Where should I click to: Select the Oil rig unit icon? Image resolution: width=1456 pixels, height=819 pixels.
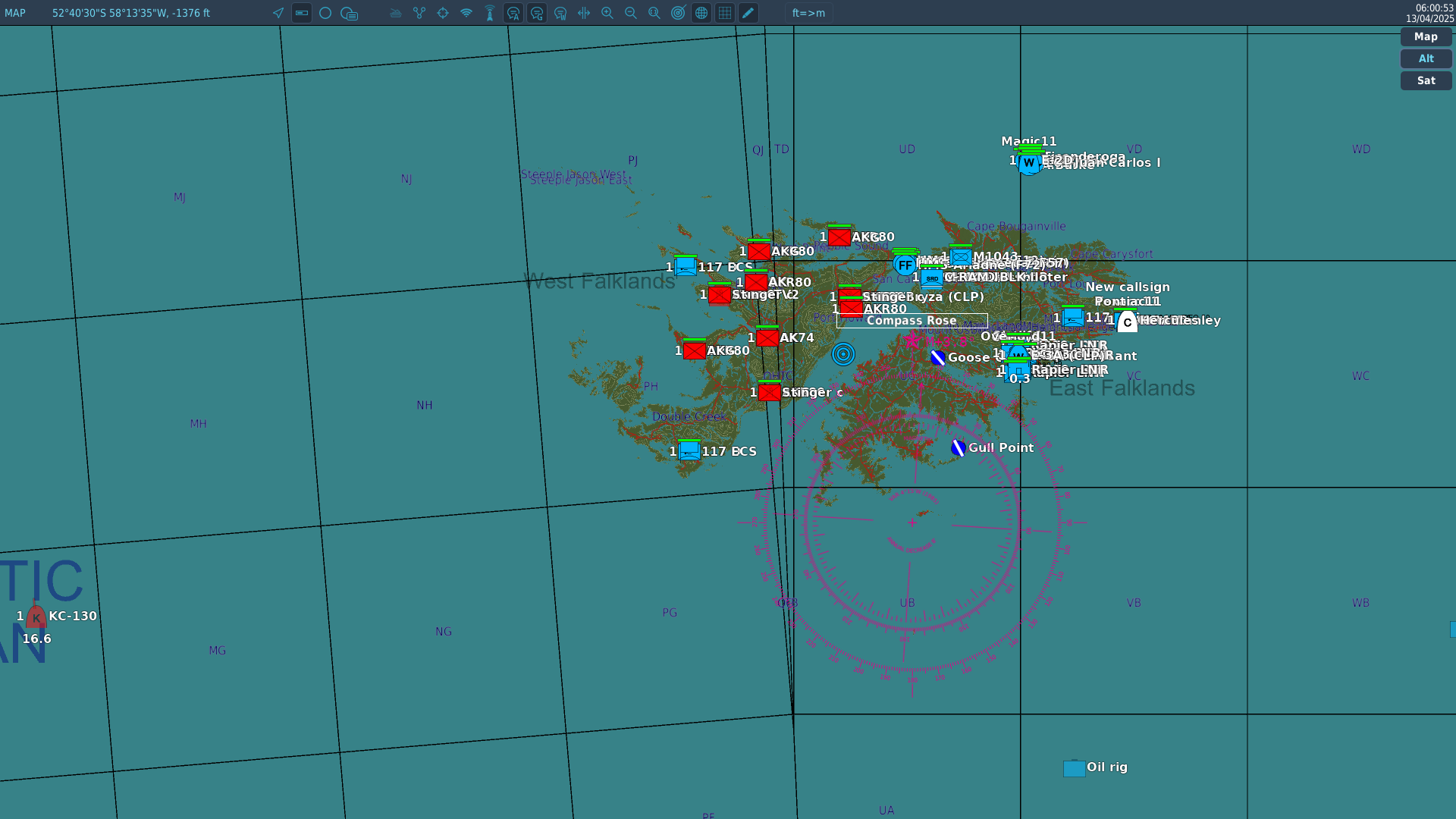coord(1074,768)
